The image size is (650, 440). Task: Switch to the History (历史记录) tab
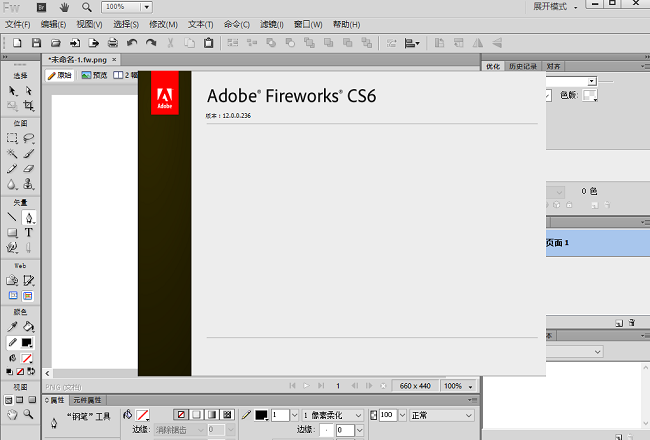point(523,66)
